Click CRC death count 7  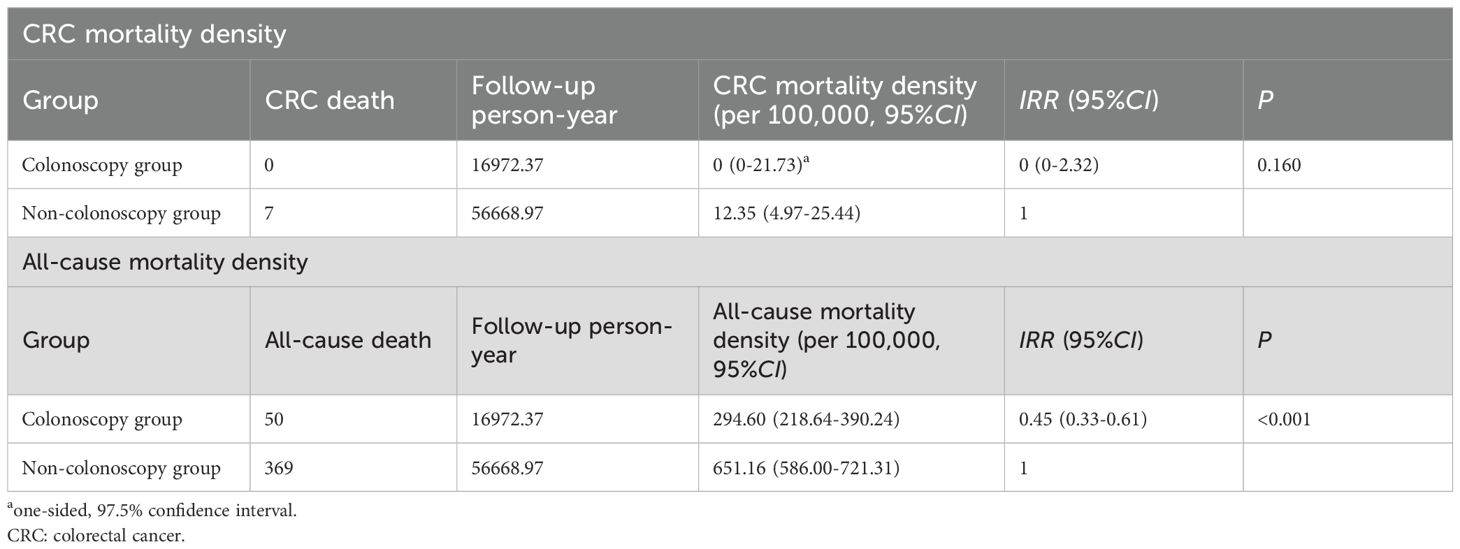coord(269,214)
